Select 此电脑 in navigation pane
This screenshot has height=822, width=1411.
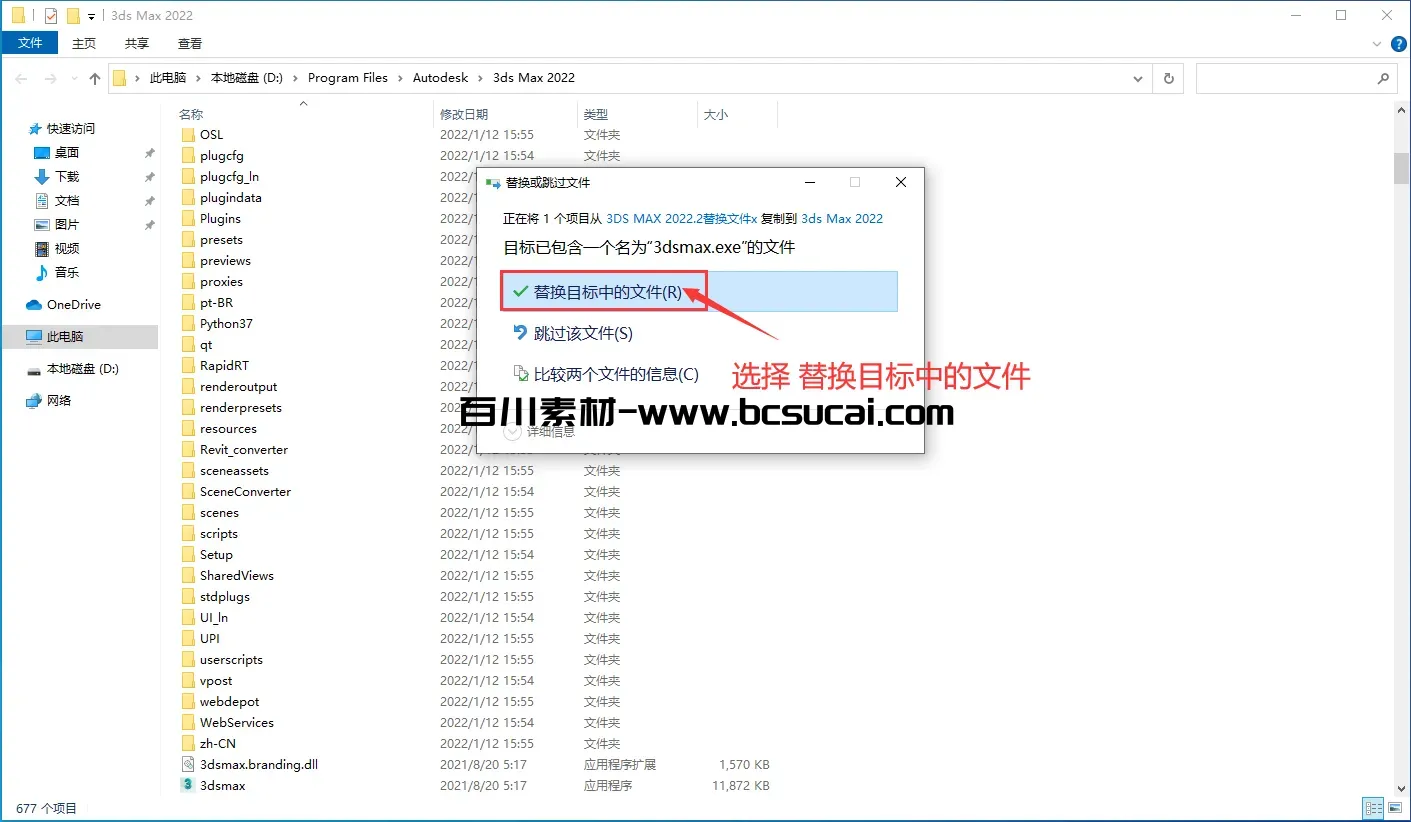coord(65,337)
